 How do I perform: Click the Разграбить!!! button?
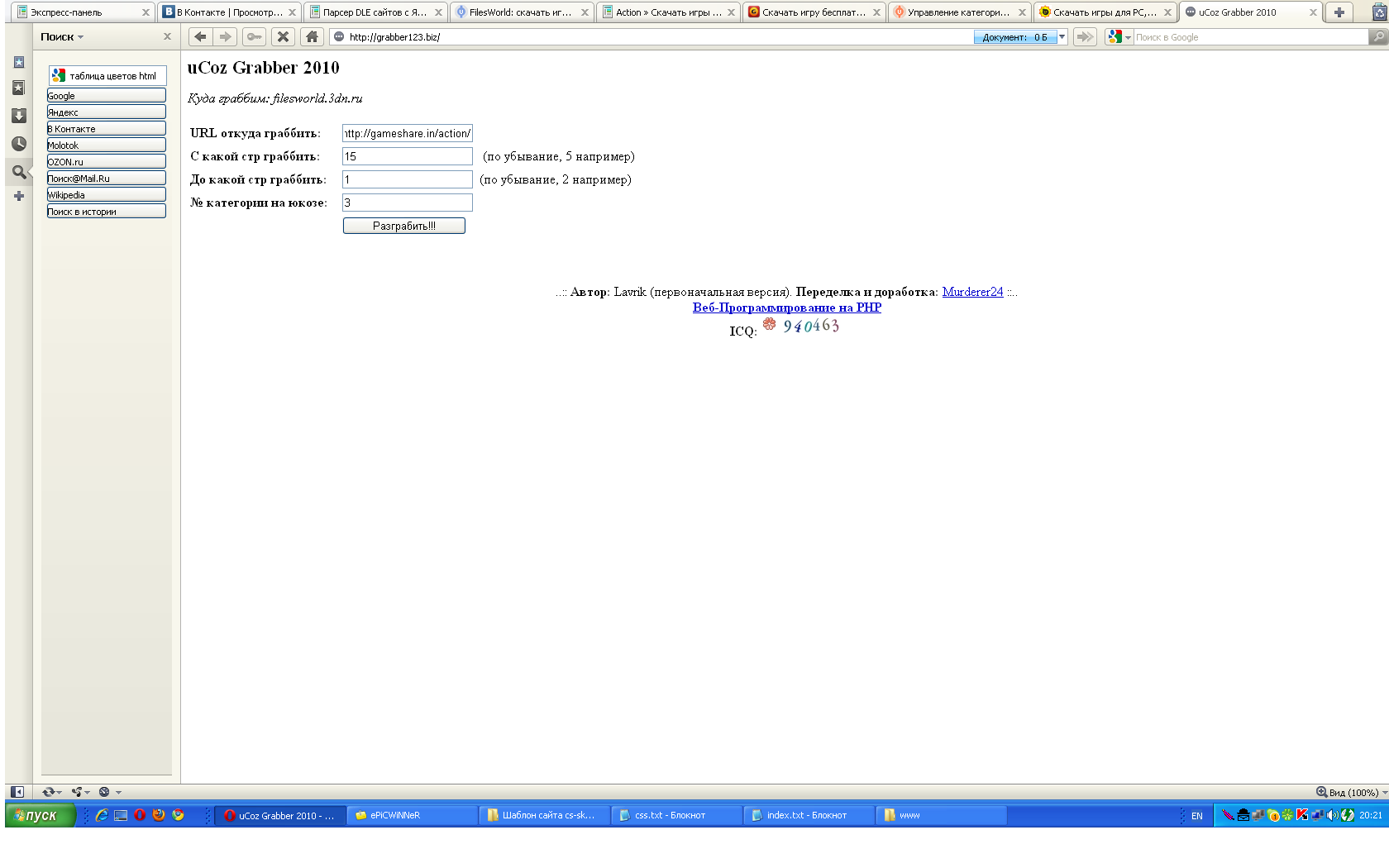(404, 226)
